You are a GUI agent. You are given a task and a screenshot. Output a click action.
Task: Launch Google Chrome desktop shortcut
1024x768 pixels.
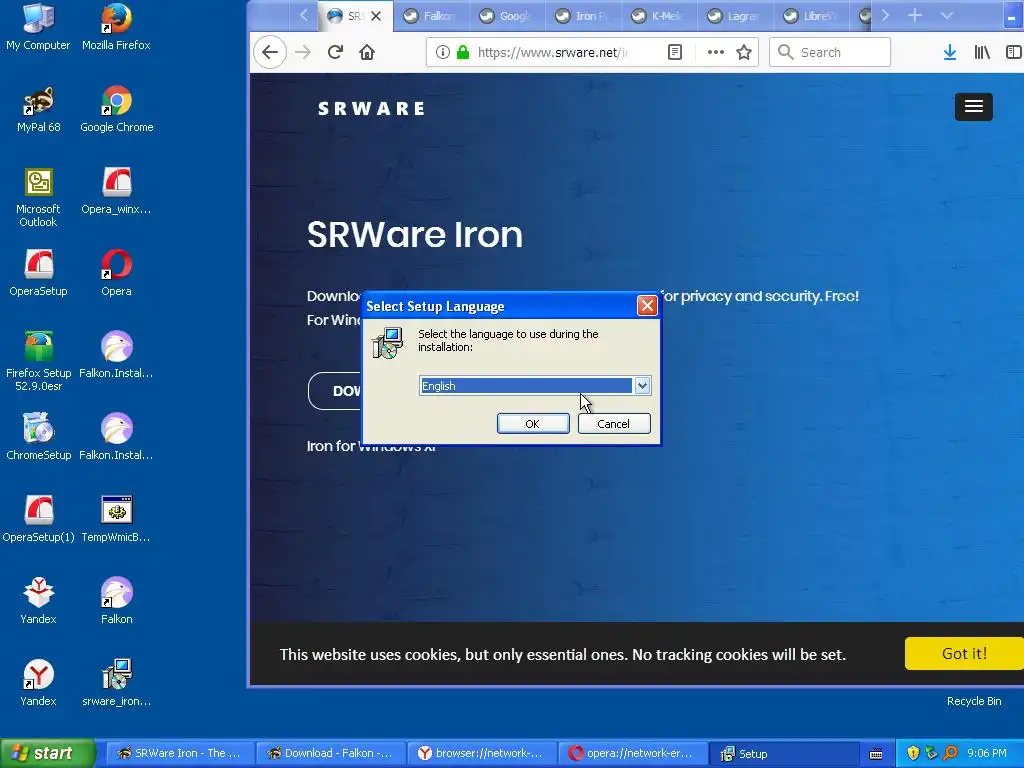[x=116, y=108]
